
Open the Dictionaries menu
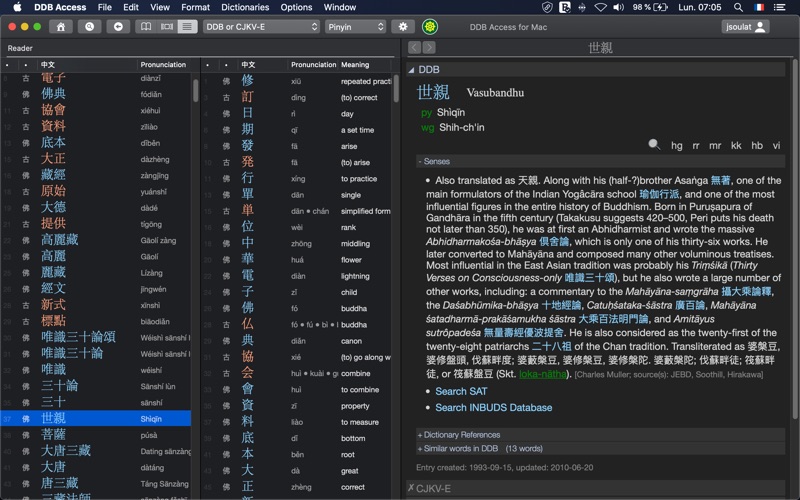point(245,7)
